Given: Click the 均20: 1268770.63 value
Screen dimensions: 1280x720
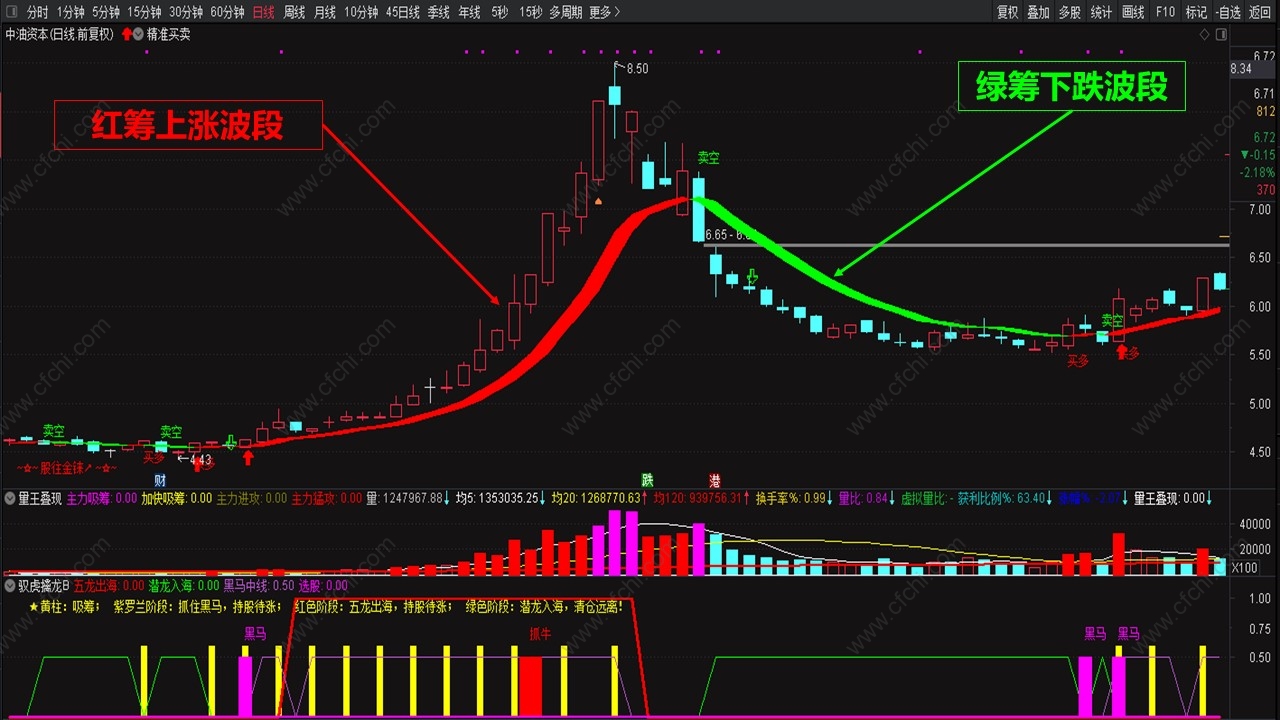Looking at the screenshot, I should [595, 497].
